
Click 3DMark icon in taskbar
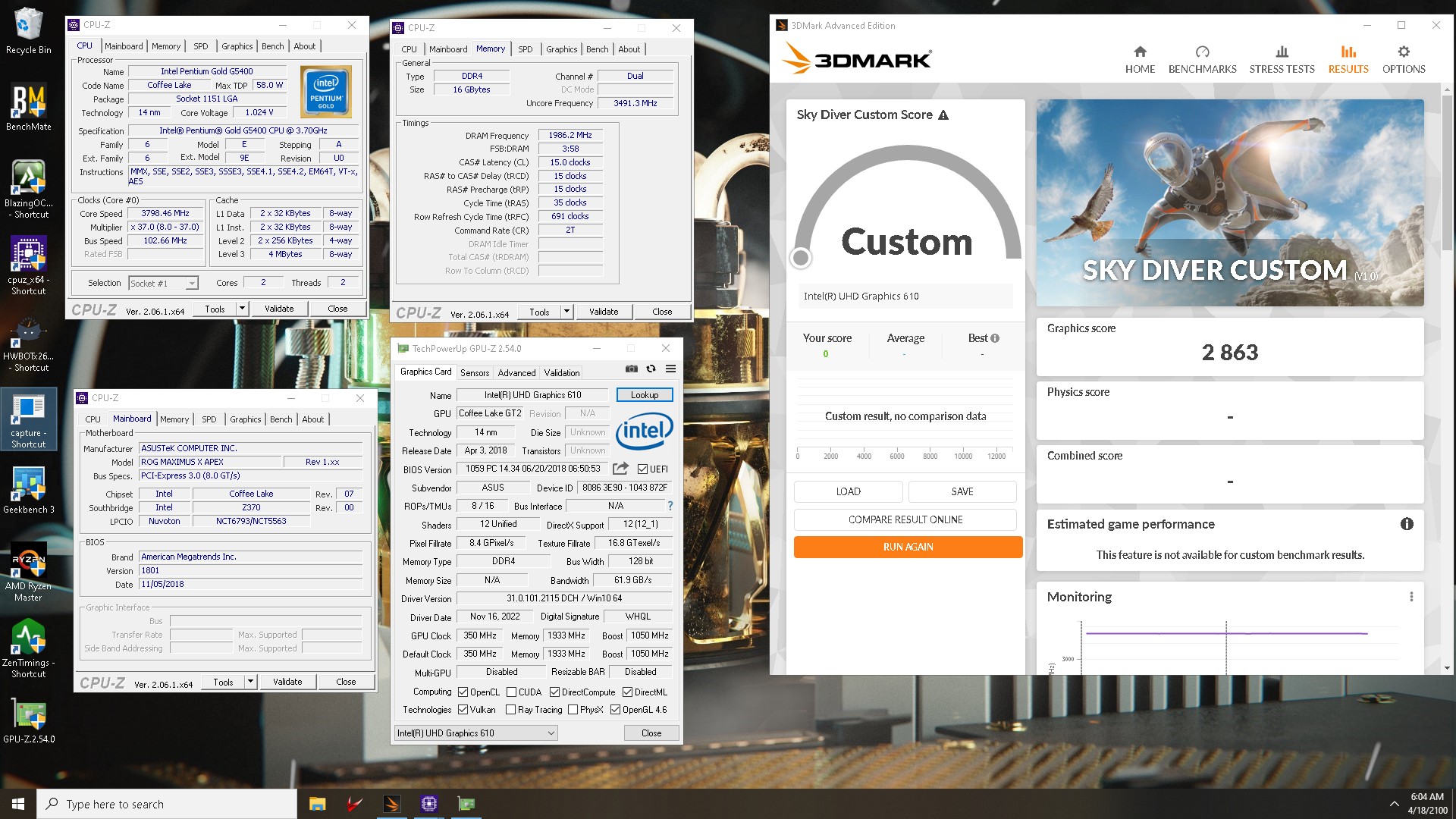click(x=392, y=804)
